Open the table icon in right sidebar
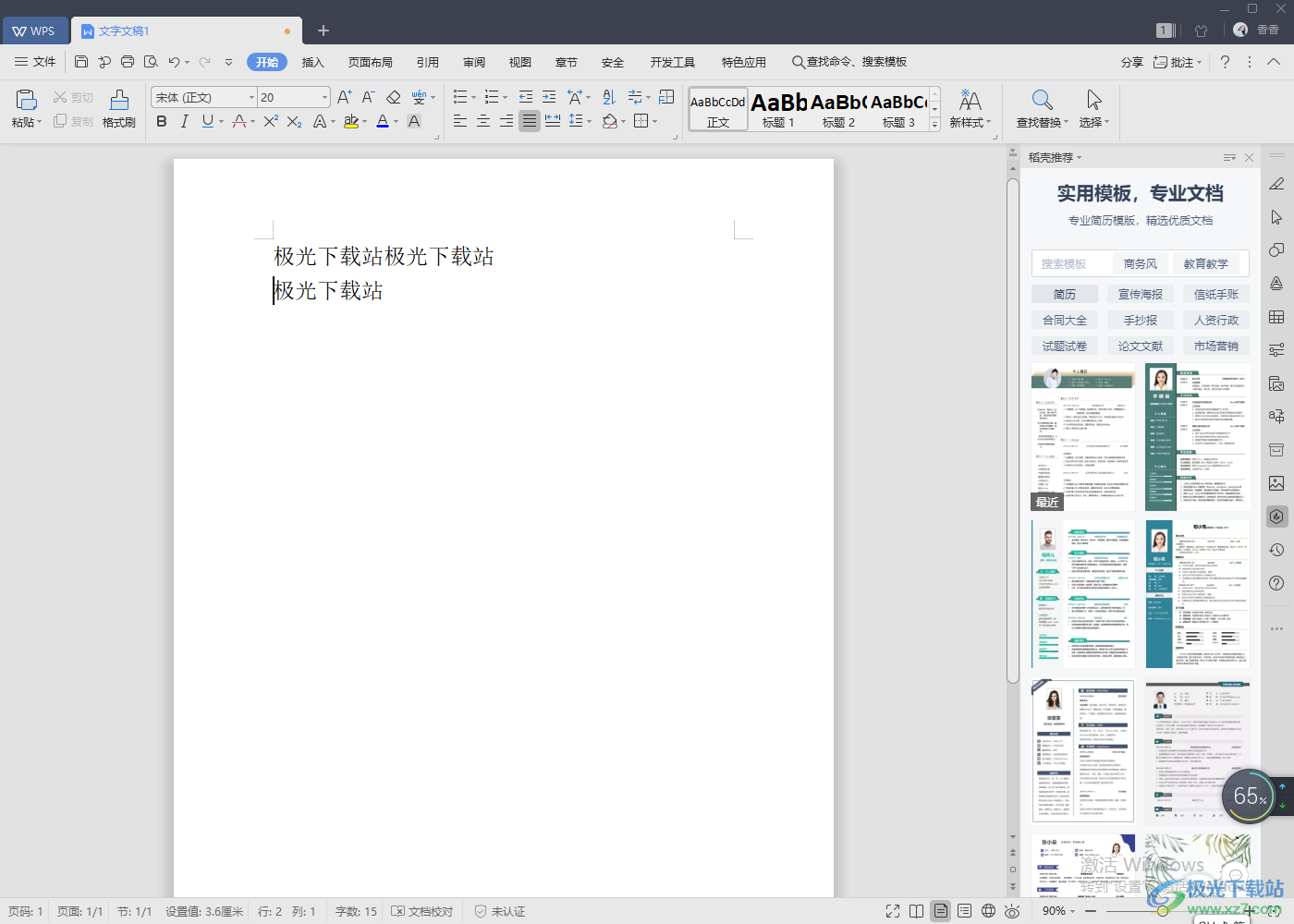The height and width of the screenshot is (924, 1294). (x=1276, y=317)
